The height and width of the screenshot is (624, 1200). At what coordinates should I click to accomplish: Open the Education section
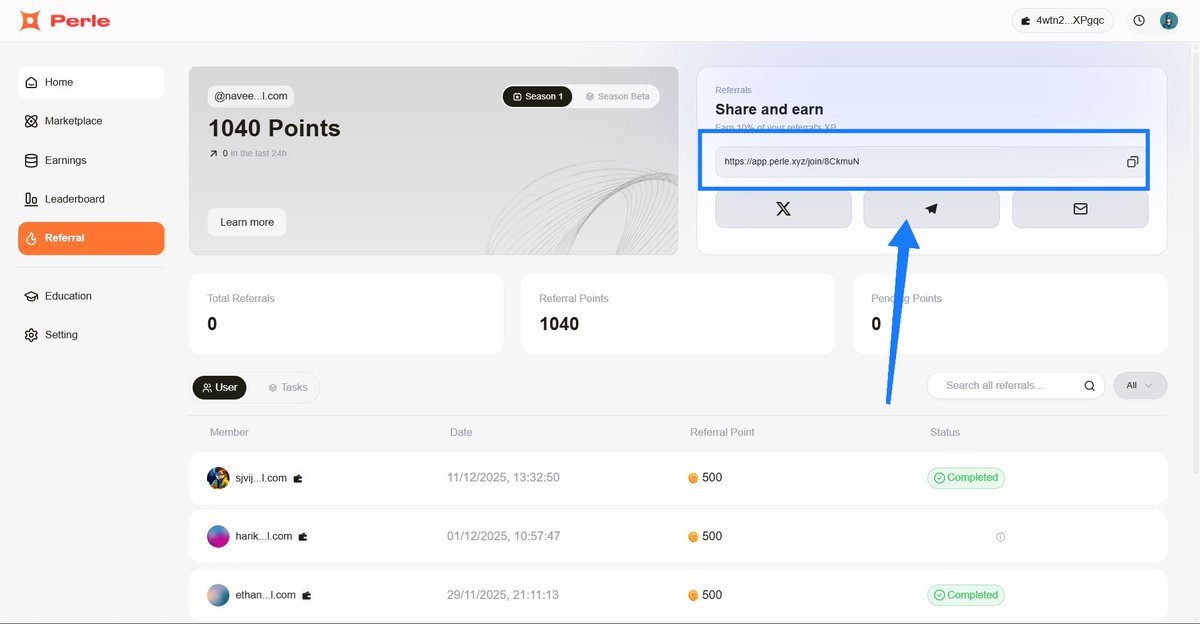click(x=91, y=296)
